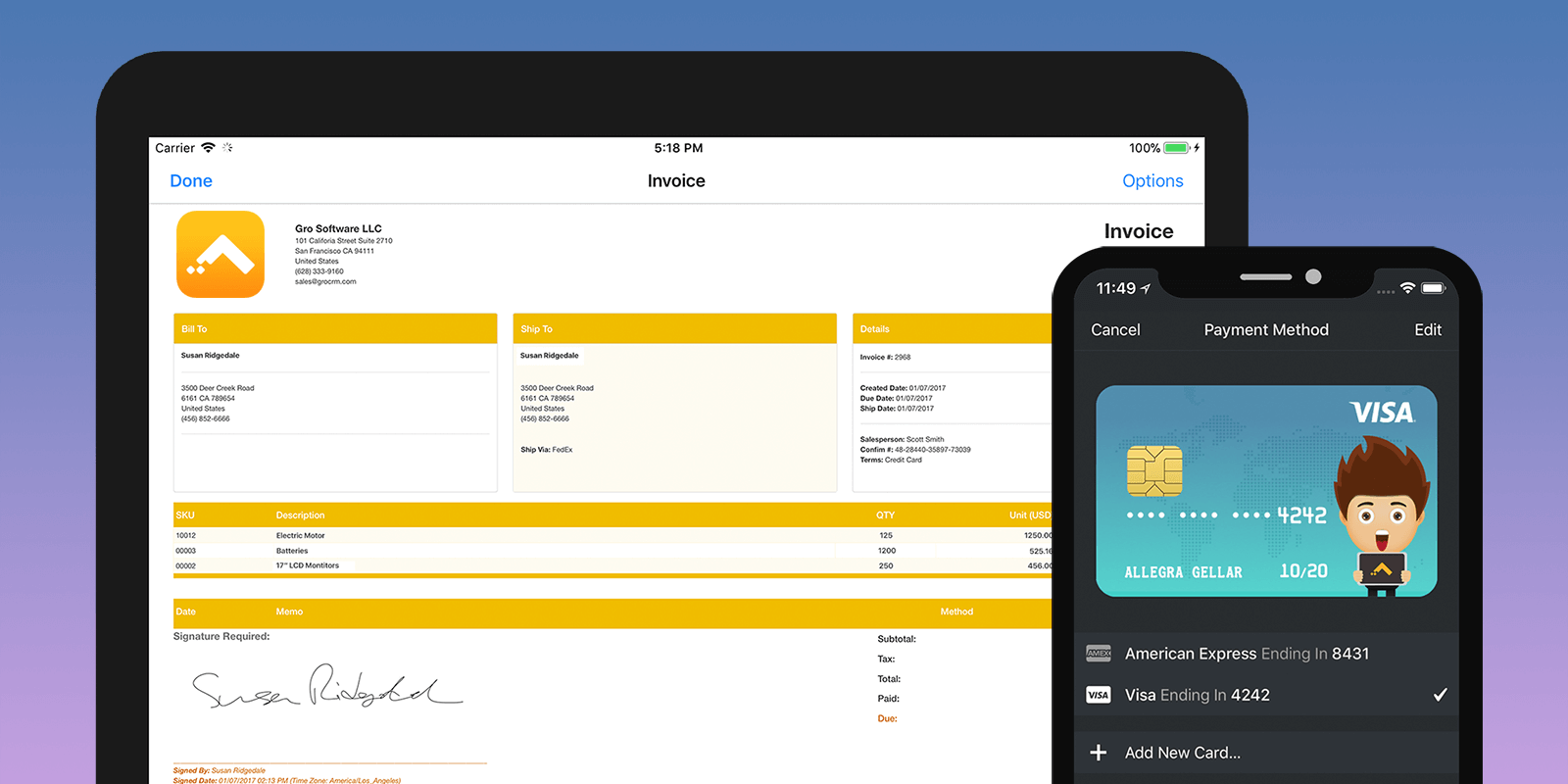The width and height of the screenshot is (1568, 784).
Task: Click the American Express card icon
Action: tap(1099, 654)
